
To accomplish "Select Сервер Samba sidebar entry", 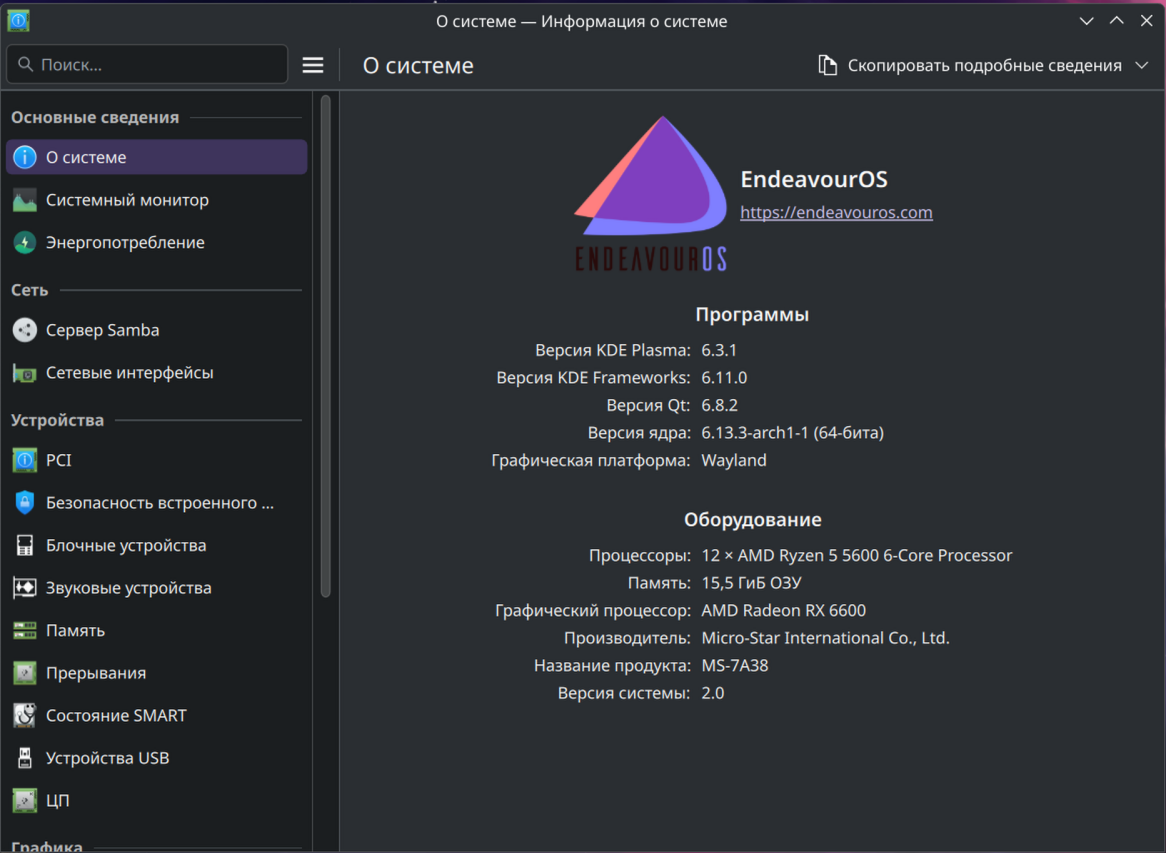I will click(157, 330).
